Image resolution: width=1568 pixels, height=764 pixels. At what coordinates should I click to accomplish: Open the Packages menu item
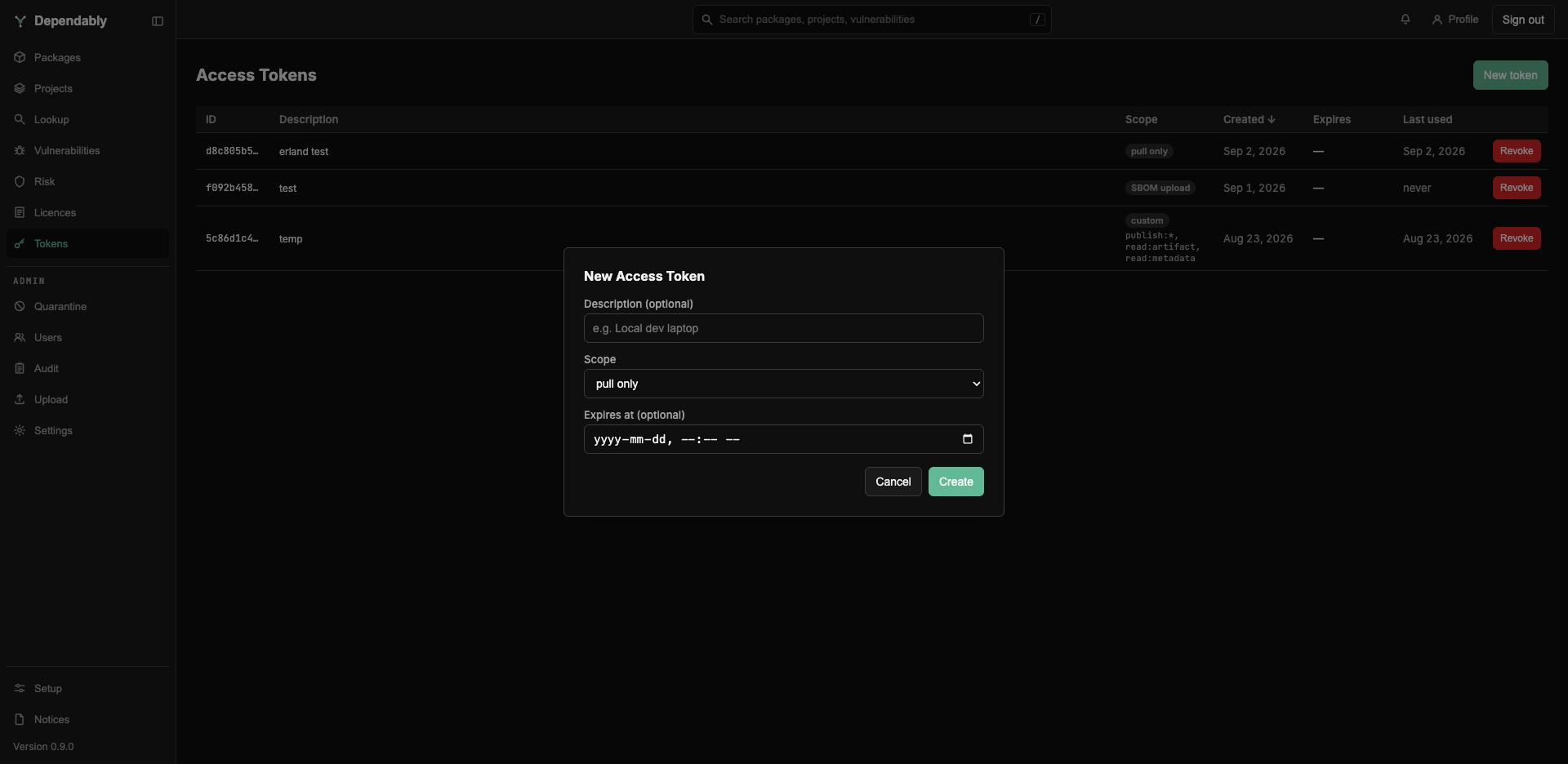pos(87,58)
